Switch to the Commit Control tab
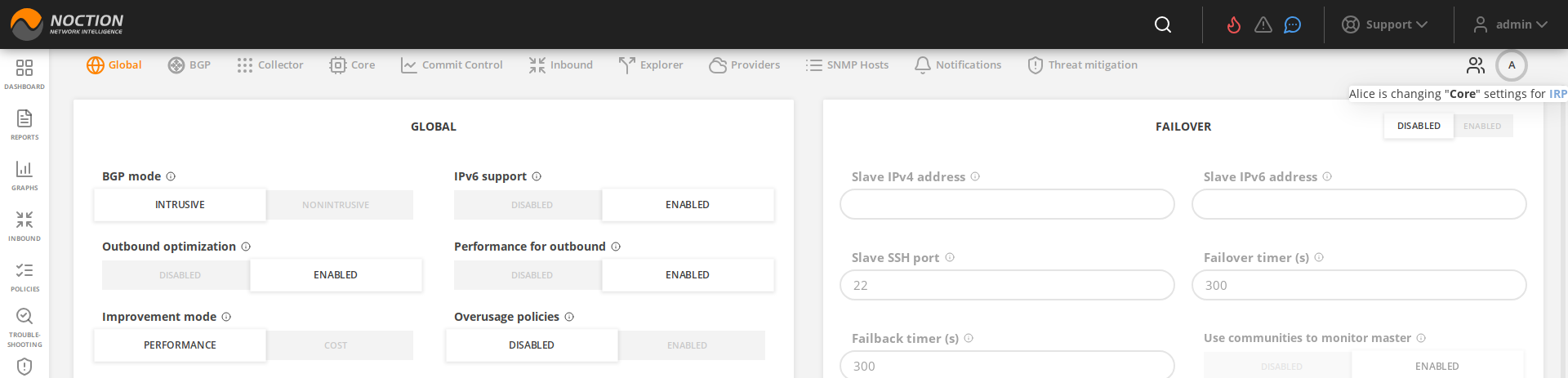 tap(452, 64)
